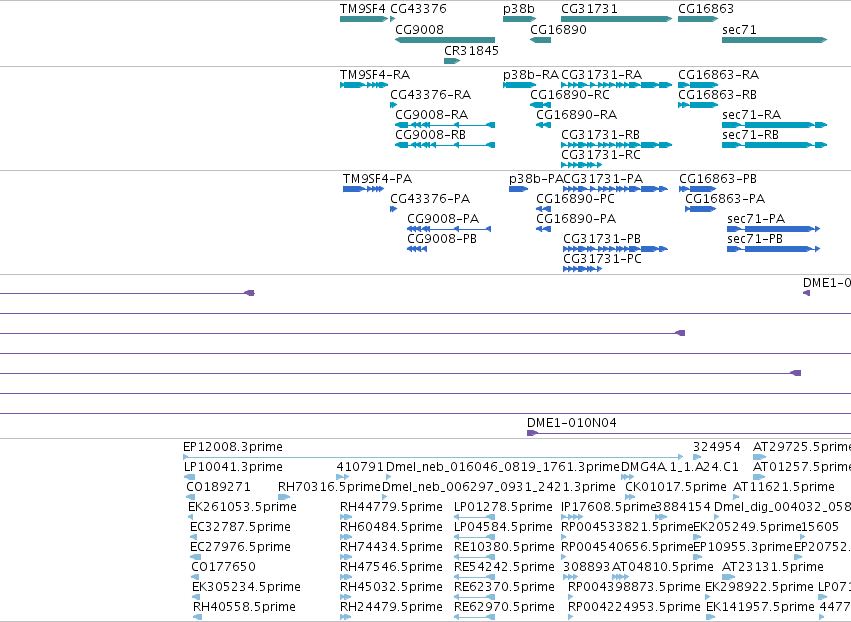Open the AT23131.5prime EST label
Image resolution: width=851 pixels, height=622 pixels.
pos(773,567)
